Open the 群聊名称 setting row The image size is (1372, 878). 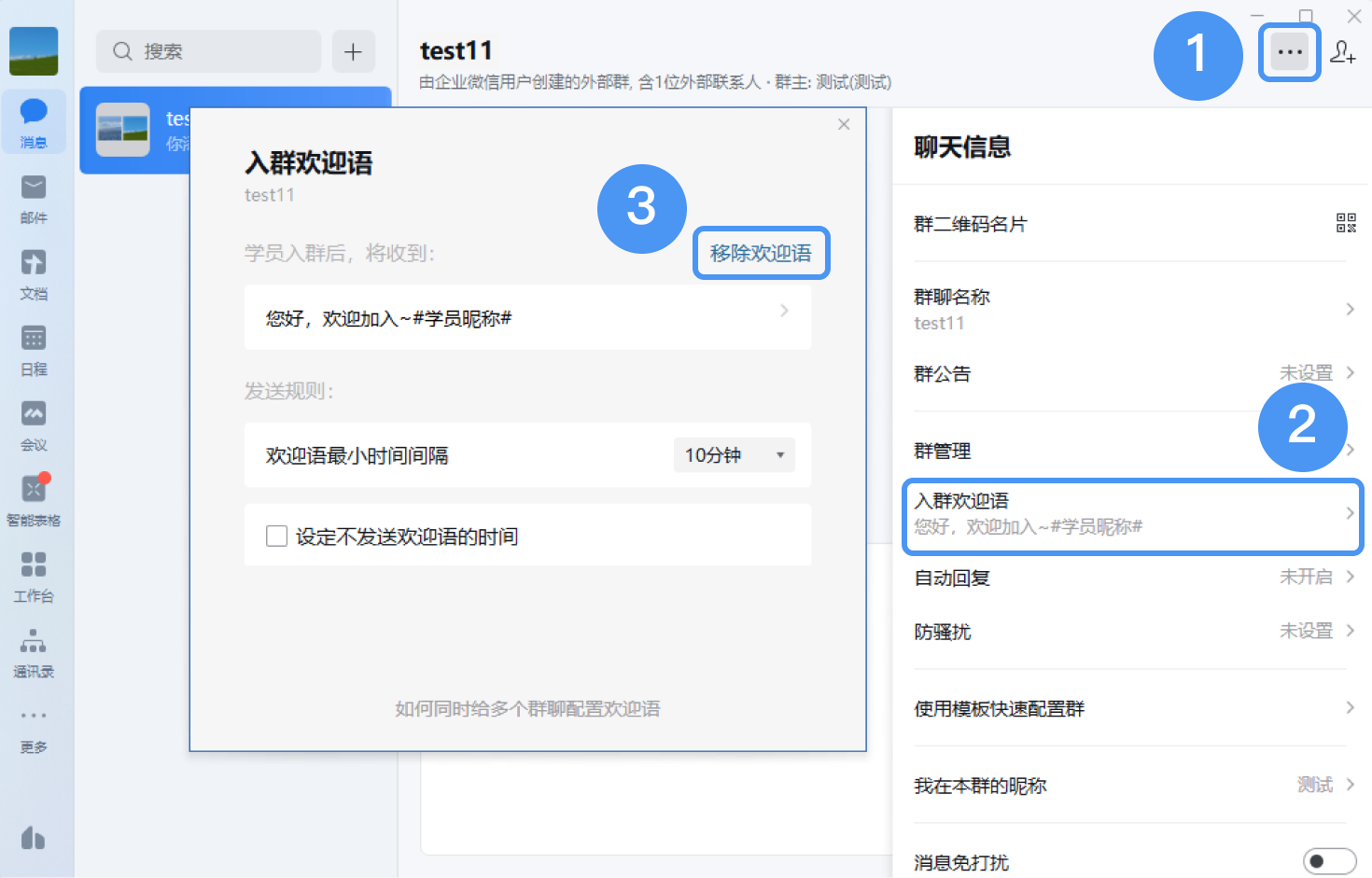tap(1132, 309)
